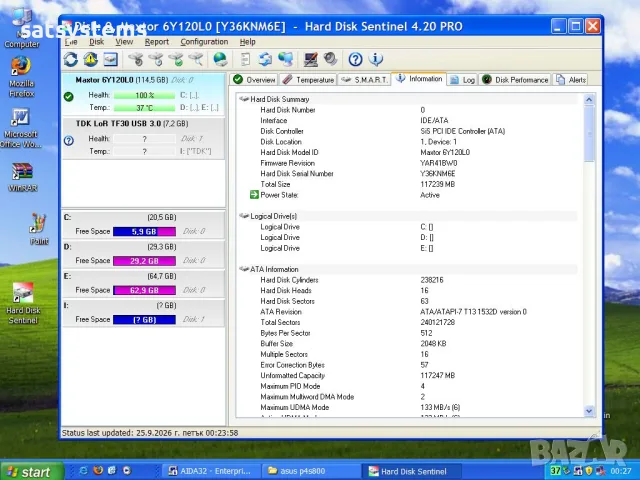Click the safely remove hardware tray icon

coord(566,471)
